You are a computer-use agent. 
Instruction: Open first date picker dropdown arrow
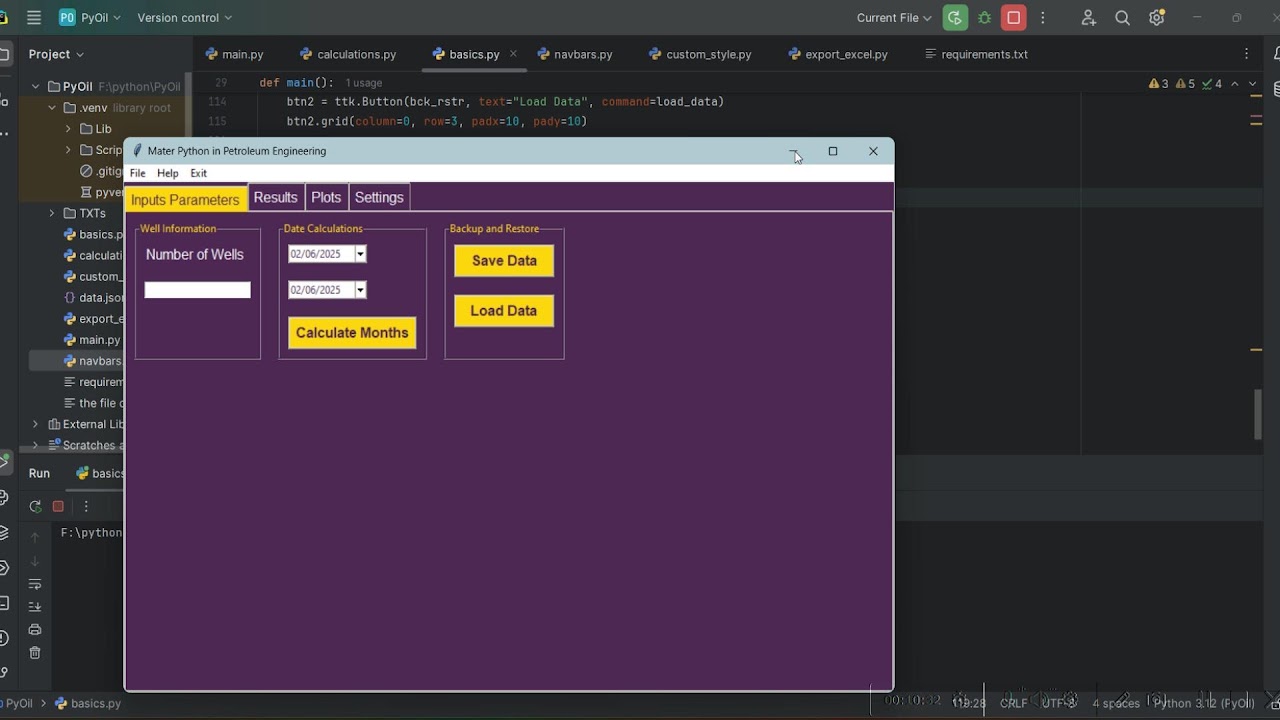coord(361,254)
